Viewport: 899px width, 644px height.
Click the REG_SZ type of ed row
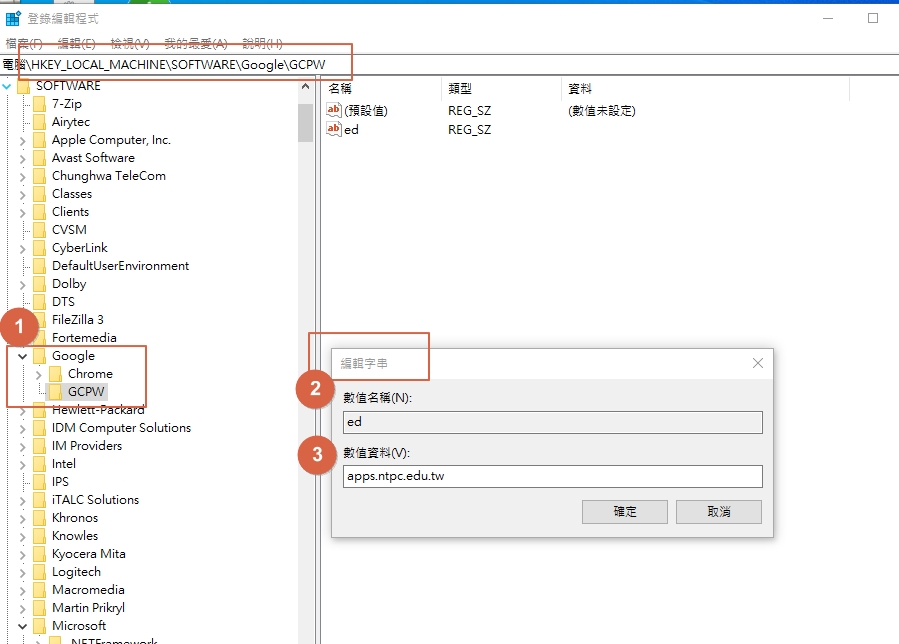tap(470, 130)
